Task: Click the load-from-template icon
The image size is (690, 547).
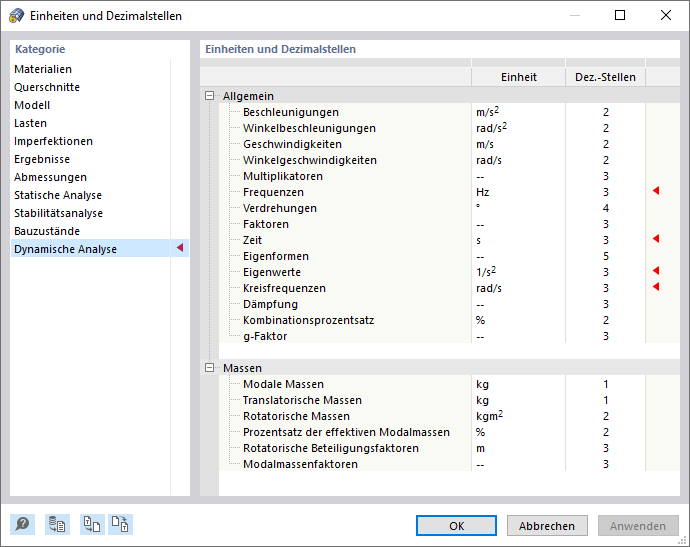Action: (92, 525)
